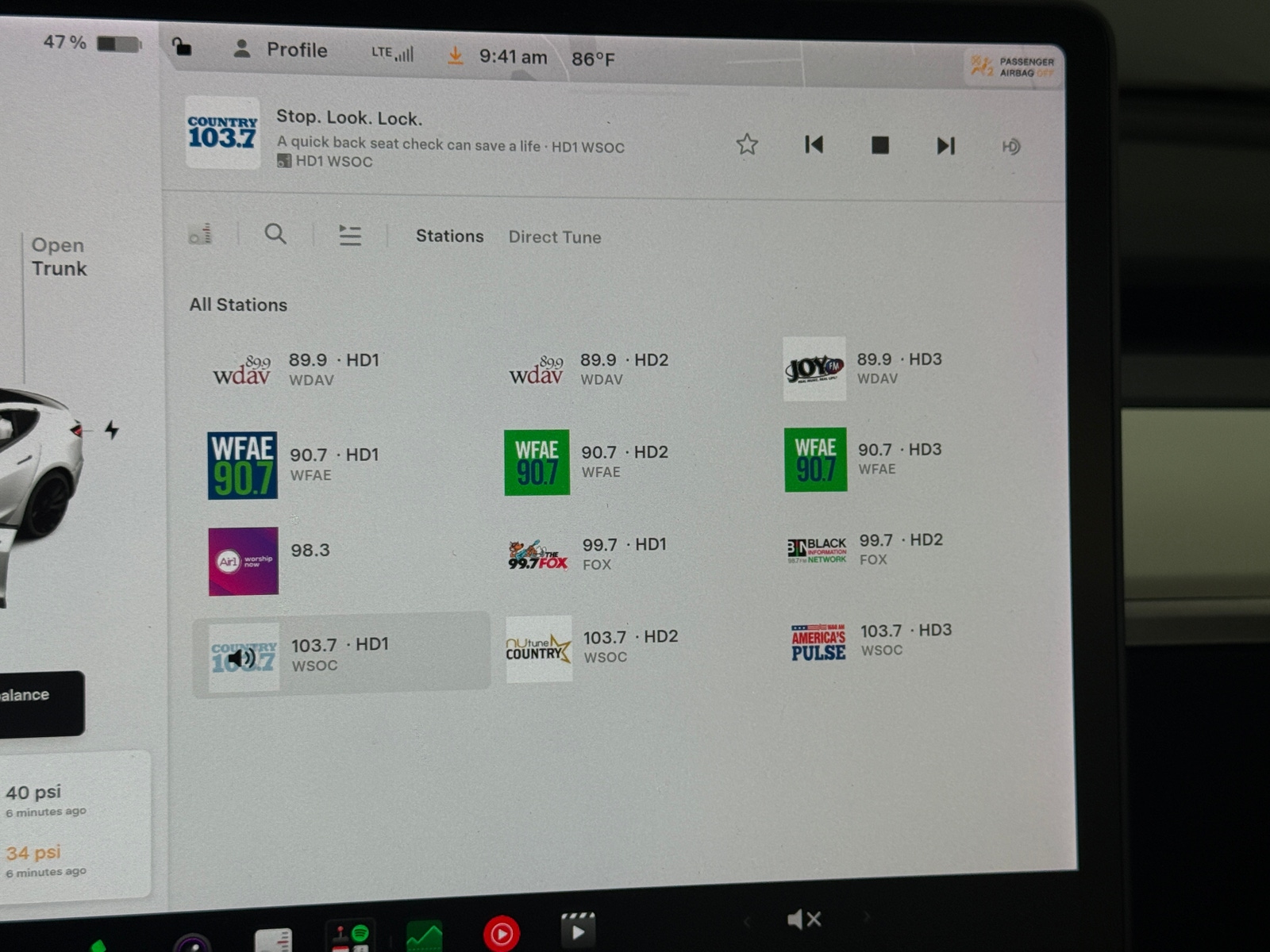Open the radio media source picker
The width and height of the screenshot is (1270, 952).
(200, 234)
